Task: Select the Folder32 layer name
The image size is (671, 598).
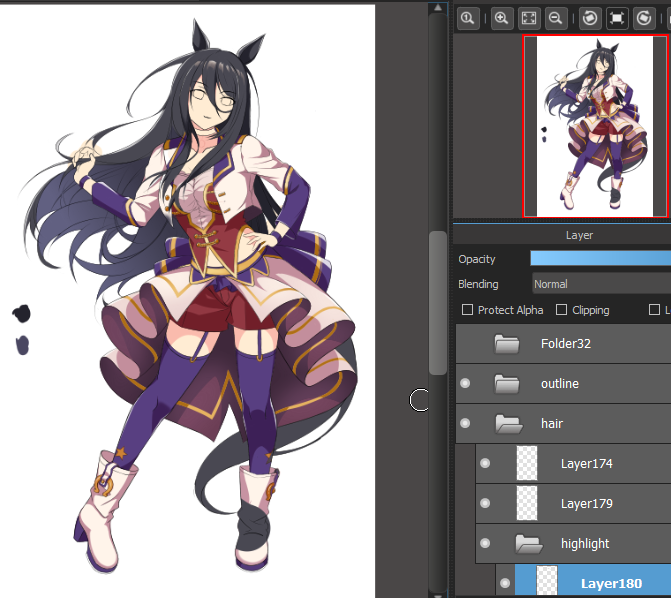Action: [566, 344]
